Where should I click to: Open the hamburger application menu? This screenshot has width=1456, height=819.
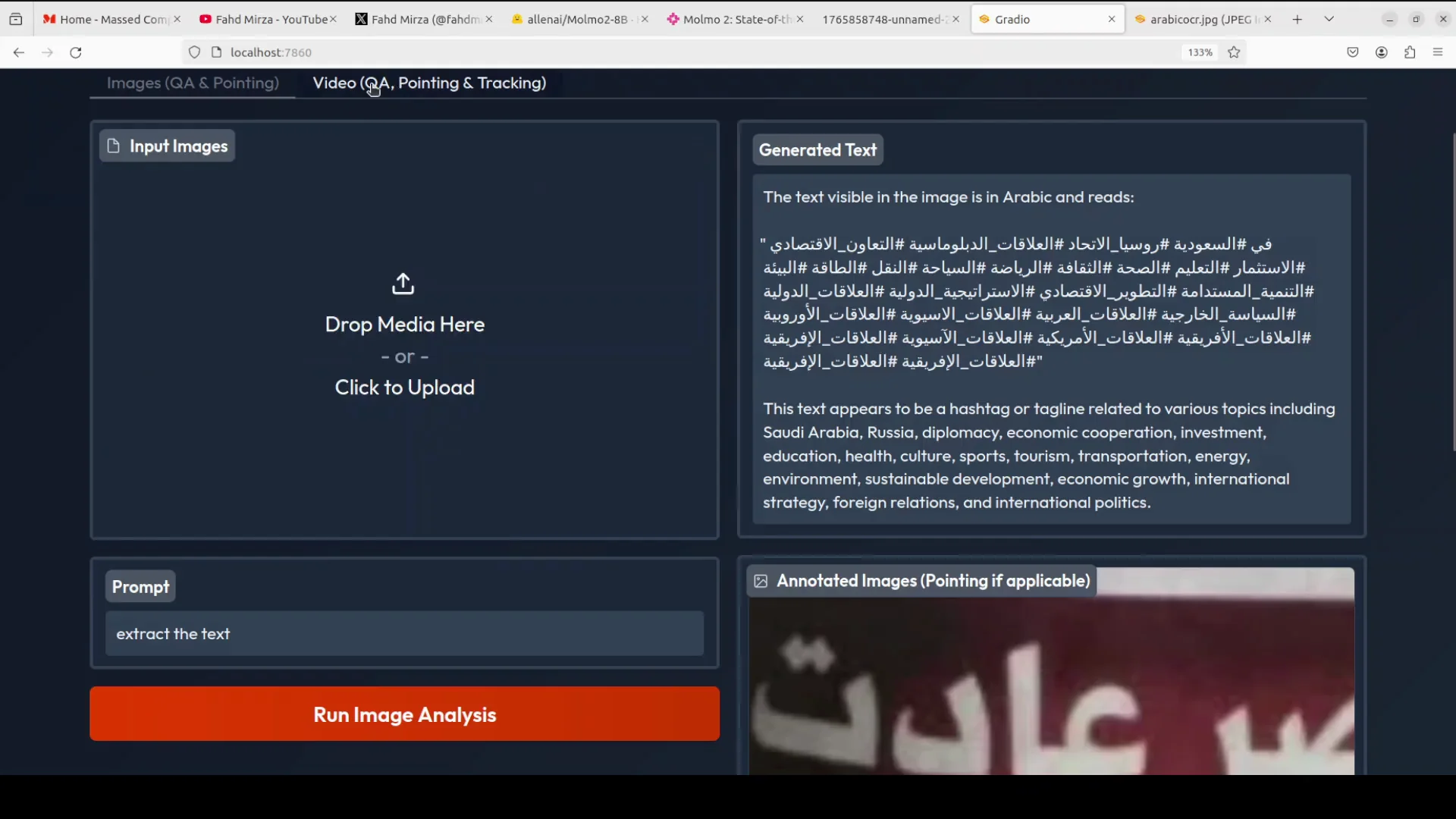click(x=1438, y=52)
